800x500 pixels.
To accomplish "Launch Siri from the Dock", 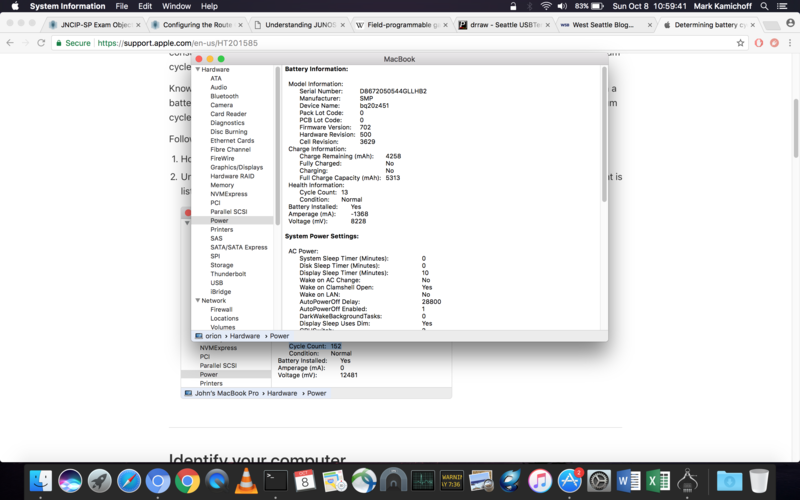I will click(x=70, y=481).
